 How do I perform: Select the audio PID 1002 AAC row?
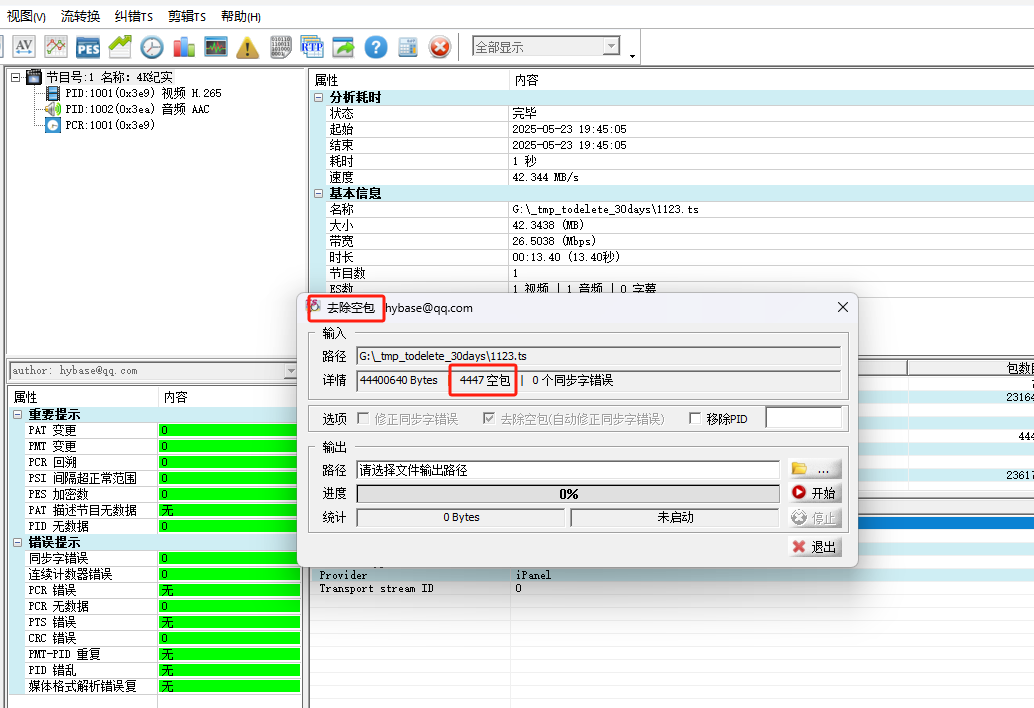(137, 109)
